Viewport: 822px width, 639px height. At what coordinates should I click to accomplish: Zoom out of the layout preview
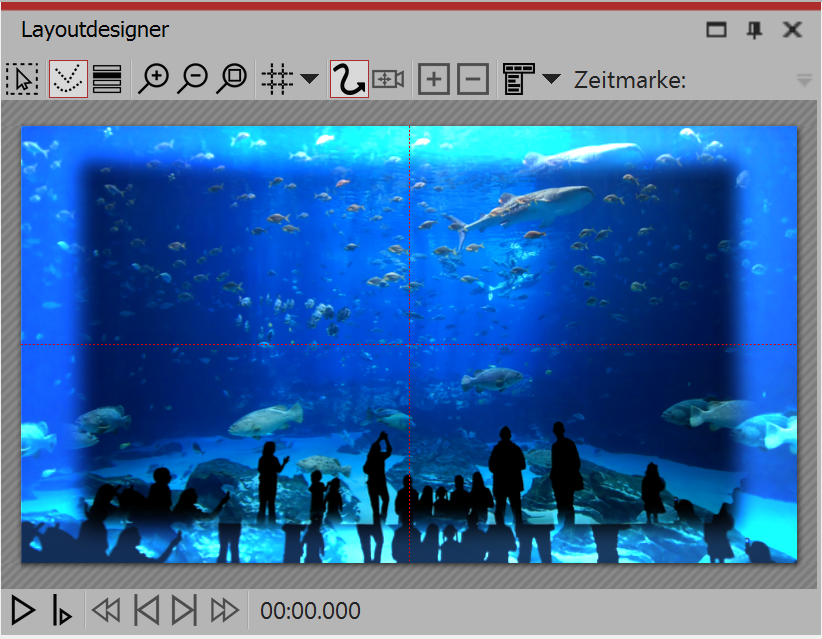[x=192, y=79]
